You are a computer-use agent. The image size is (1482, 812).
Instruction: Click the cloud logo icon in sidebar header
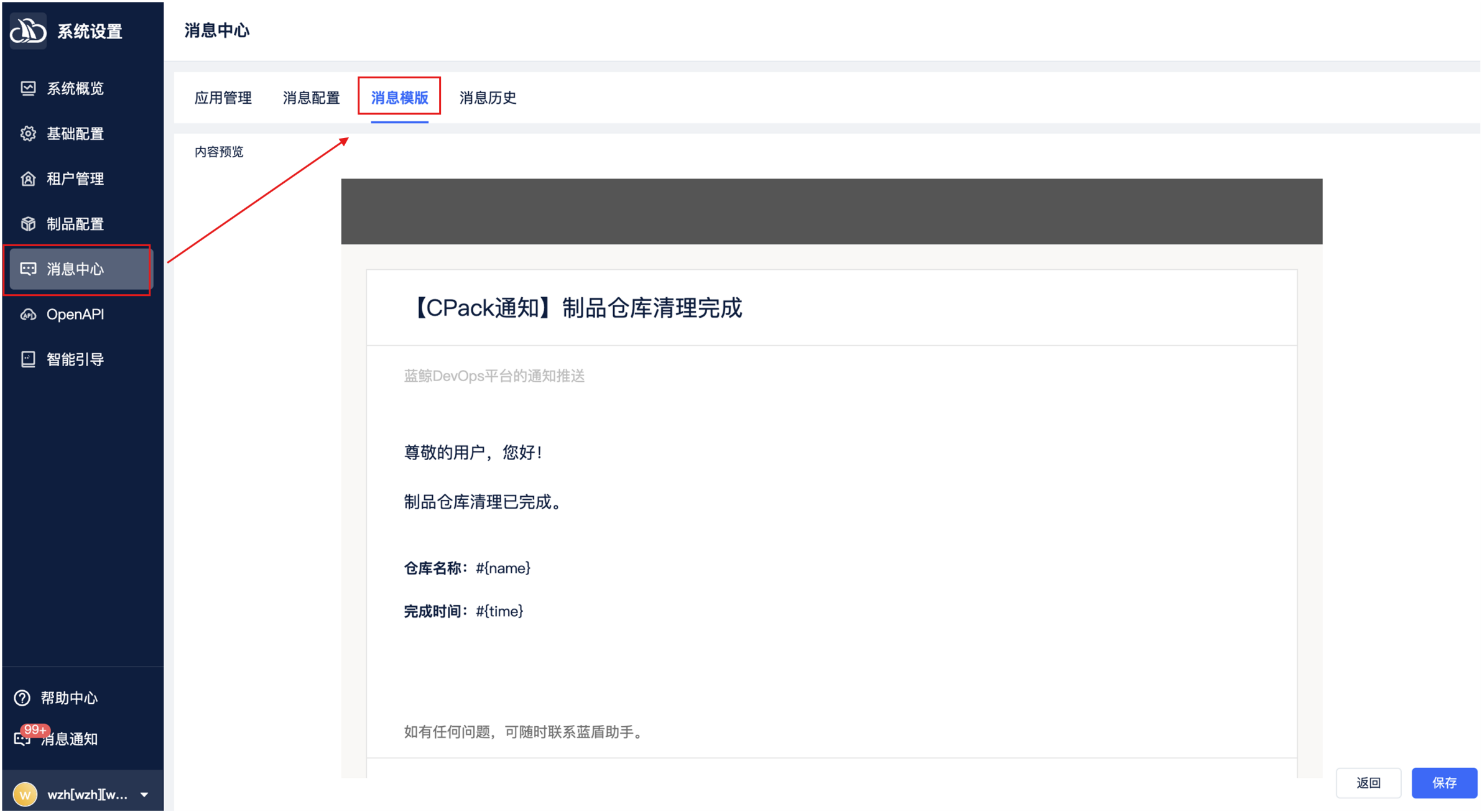28,30
